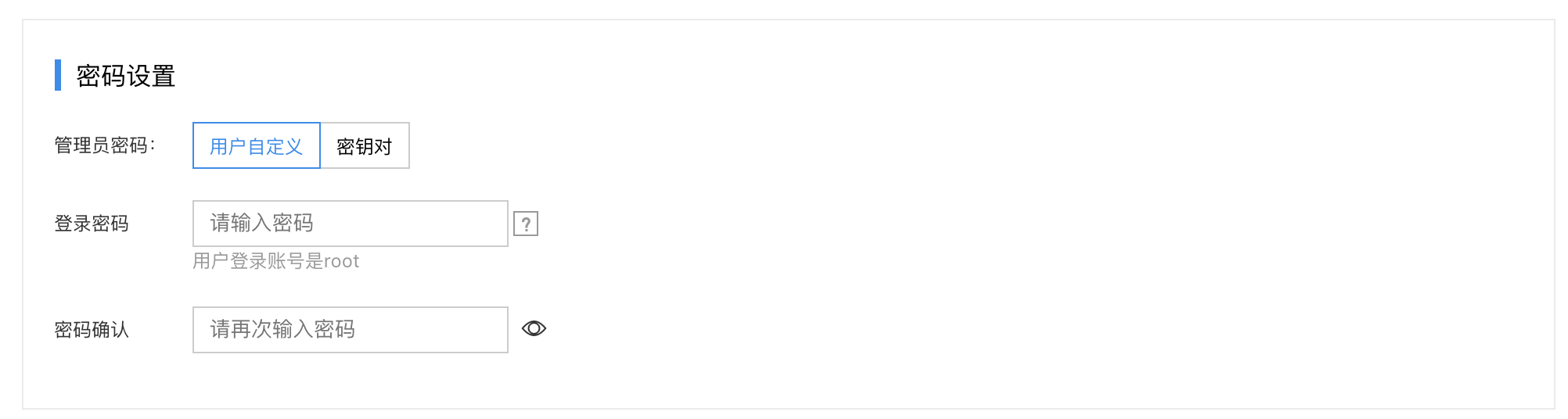Viewport: 1568px width, 419px height.
Task: Click the 密码确认 label
Action: point(92,330)
